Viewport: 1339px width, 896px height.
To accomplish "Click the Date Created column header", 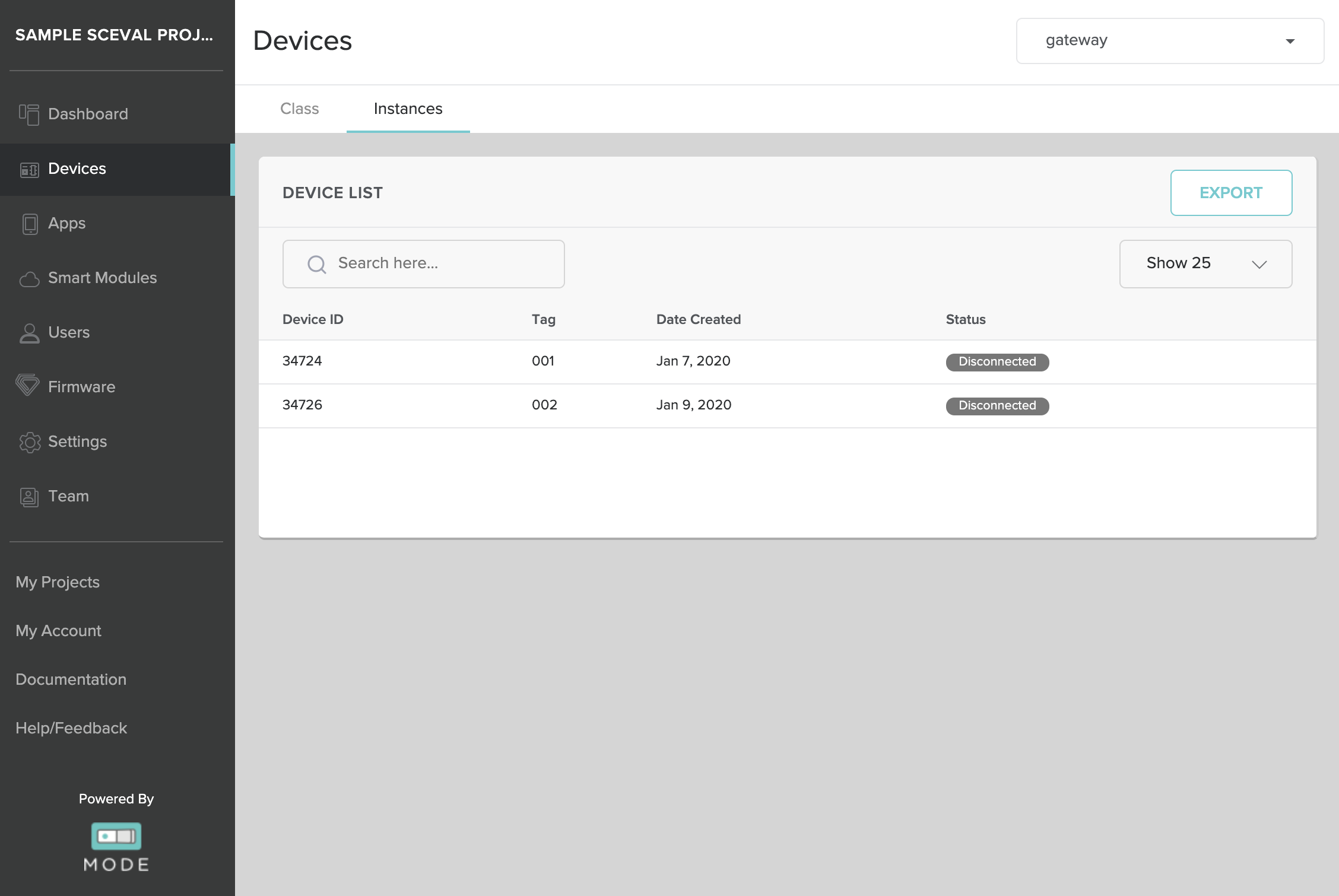I will 699,319.
